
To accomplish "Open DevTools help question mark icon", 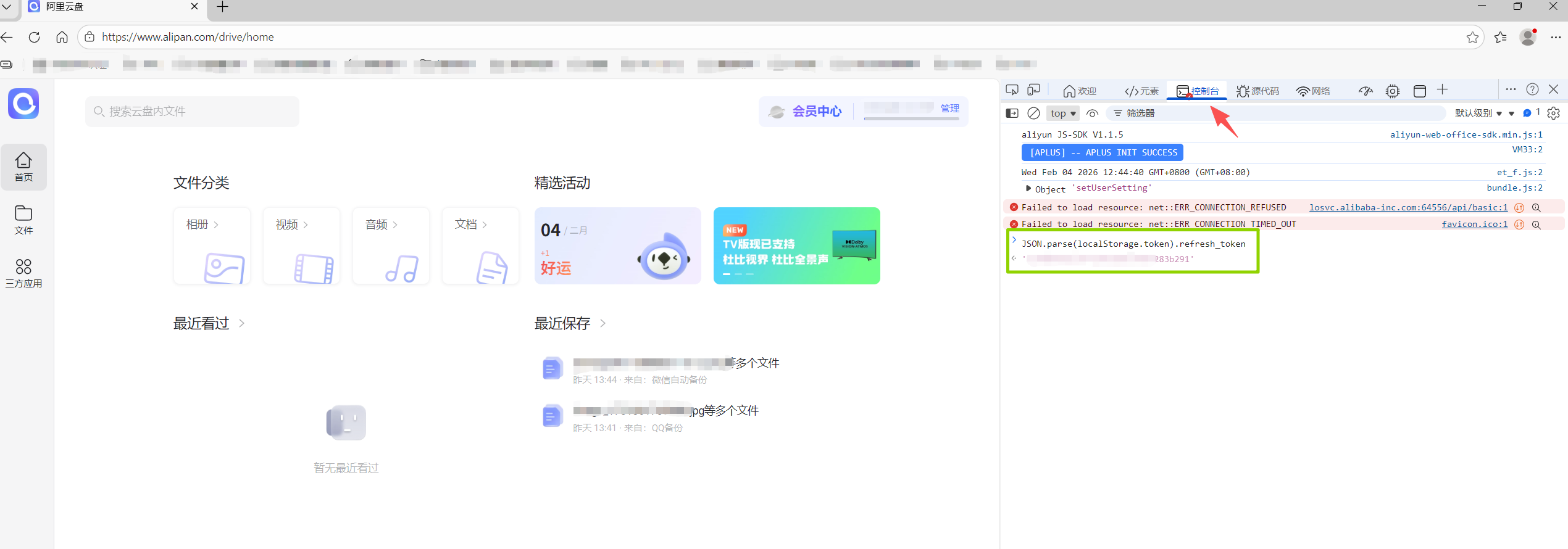I will coord(1532,89).
